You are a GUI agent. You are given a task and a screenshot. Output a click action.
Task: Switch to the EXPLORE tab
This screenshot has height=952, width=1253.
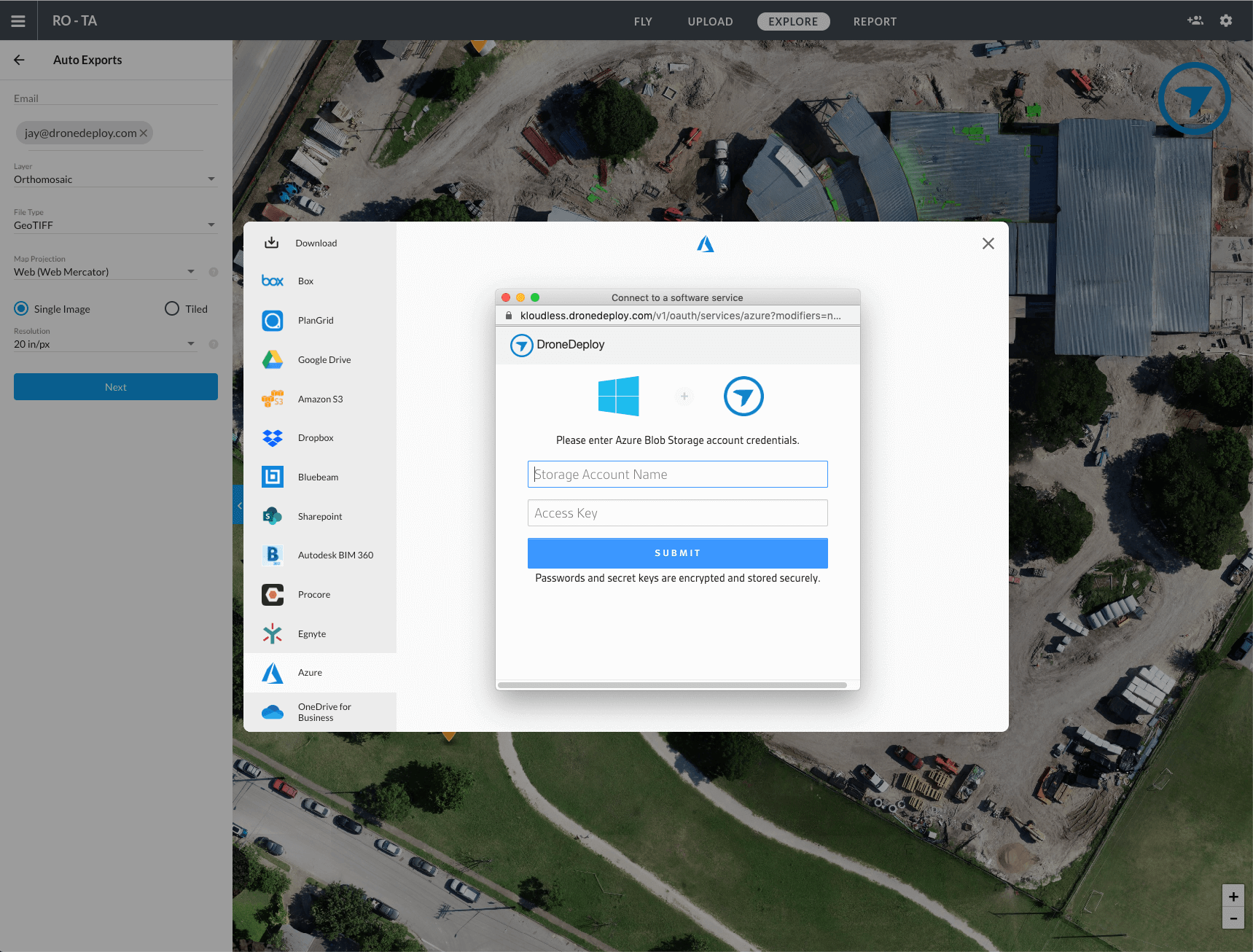point(793,21)
